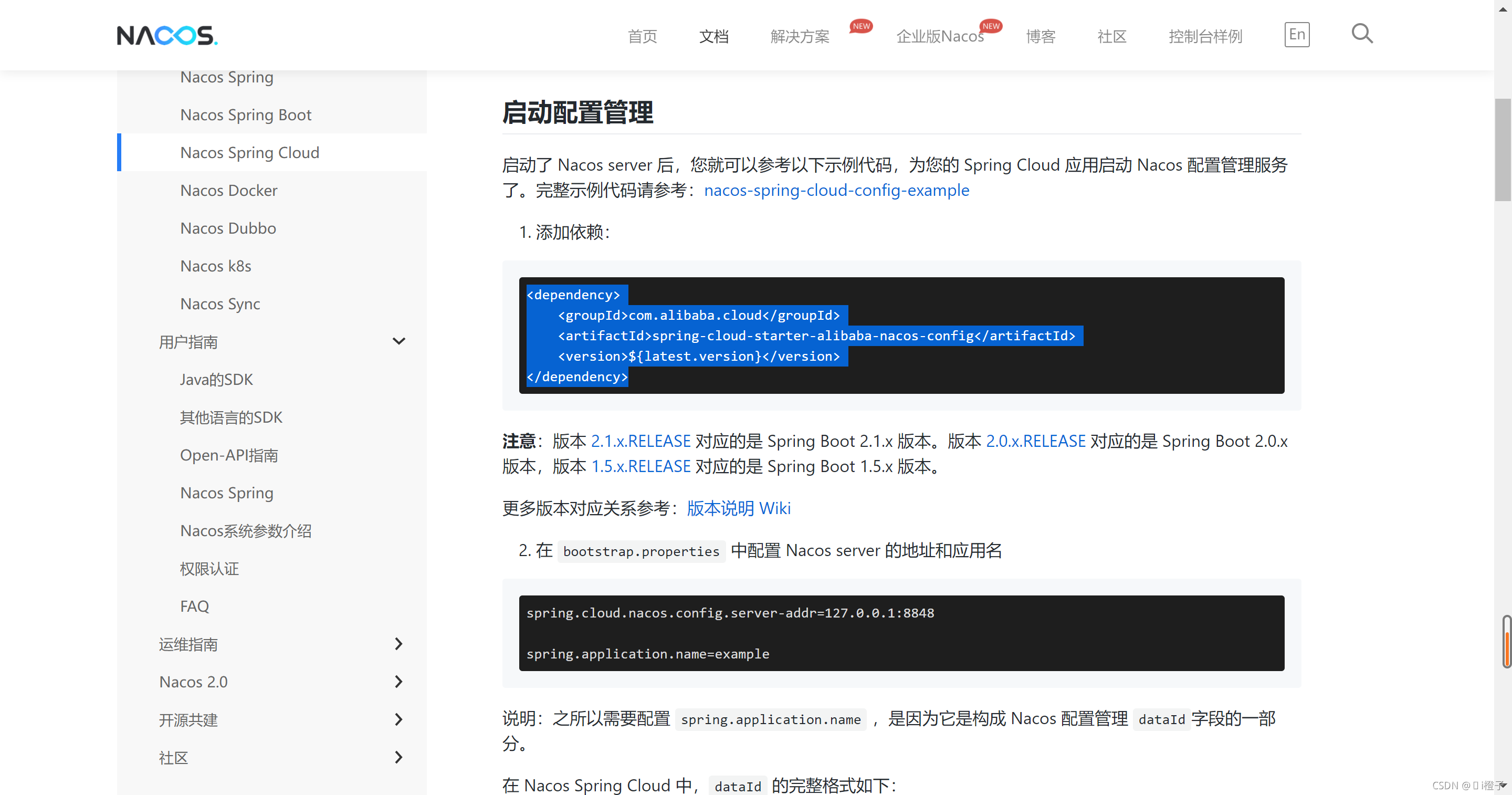The width and height of the screenshot is (1512, 795).
Task: Click the scroll-to-top arrow
Action: click(x=1503, y=8)
